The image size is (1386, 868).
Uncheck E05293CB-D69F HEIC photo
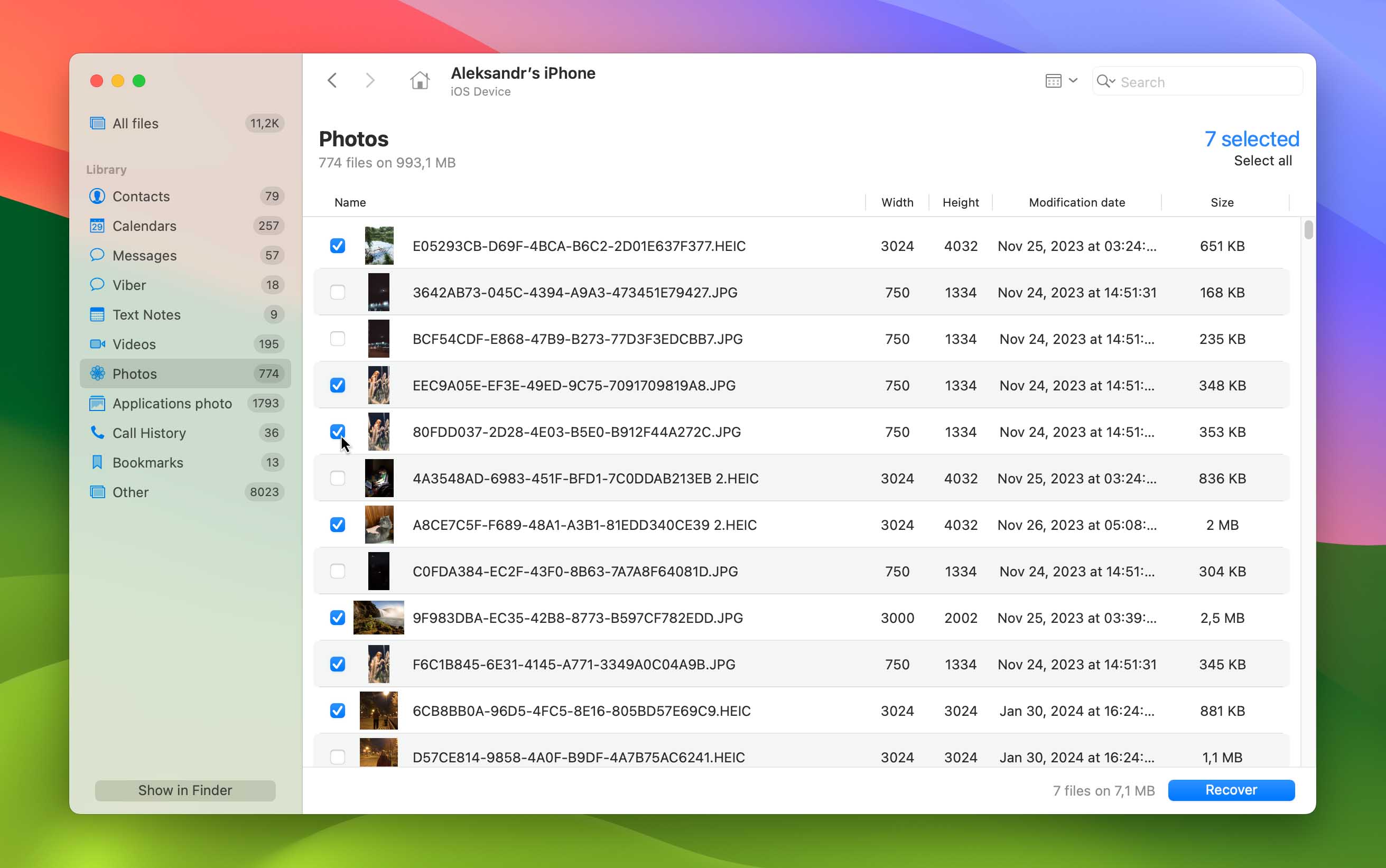click(338, 246)
